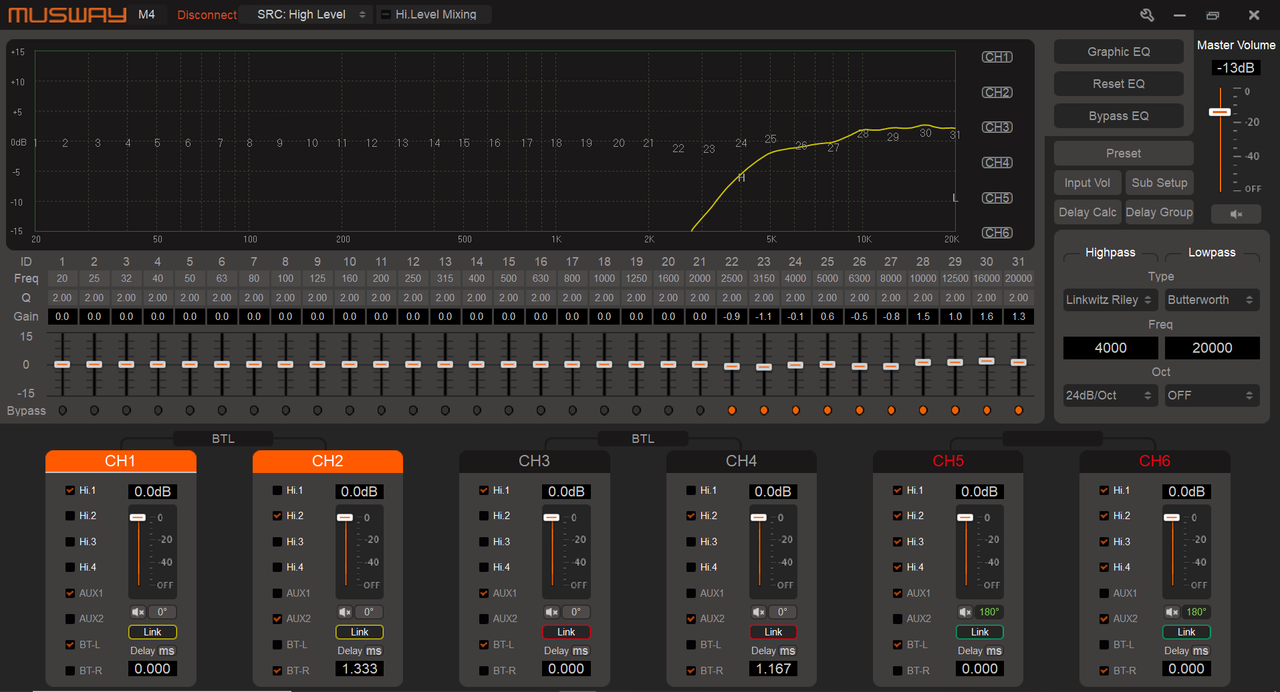This screenshot has height=692, width=1280.
Task: Click CH3 red Link button
Action: 566,632
